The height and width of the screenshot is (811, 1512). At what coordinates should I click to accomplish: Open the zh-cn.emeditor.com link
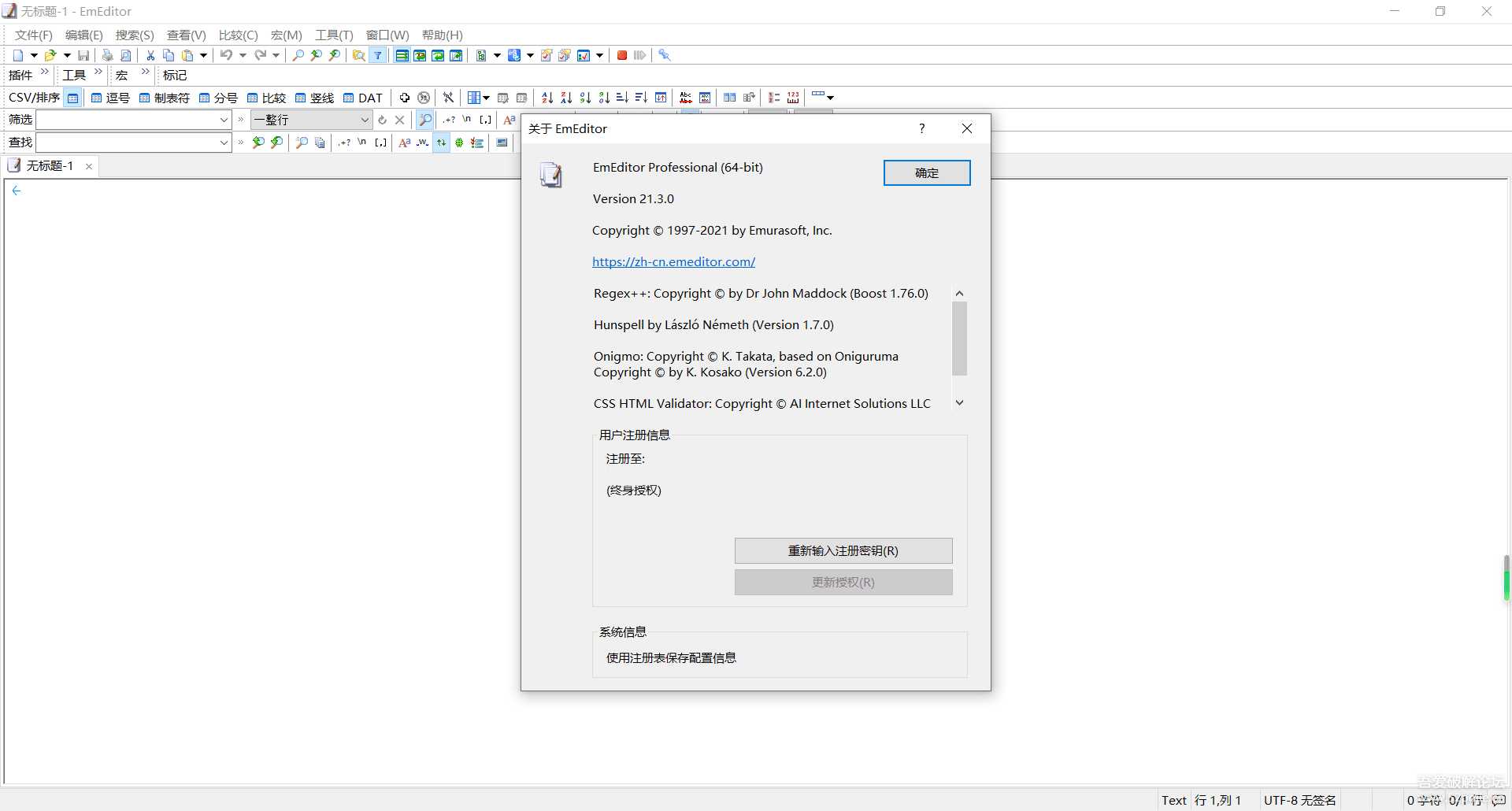(674, 262)
